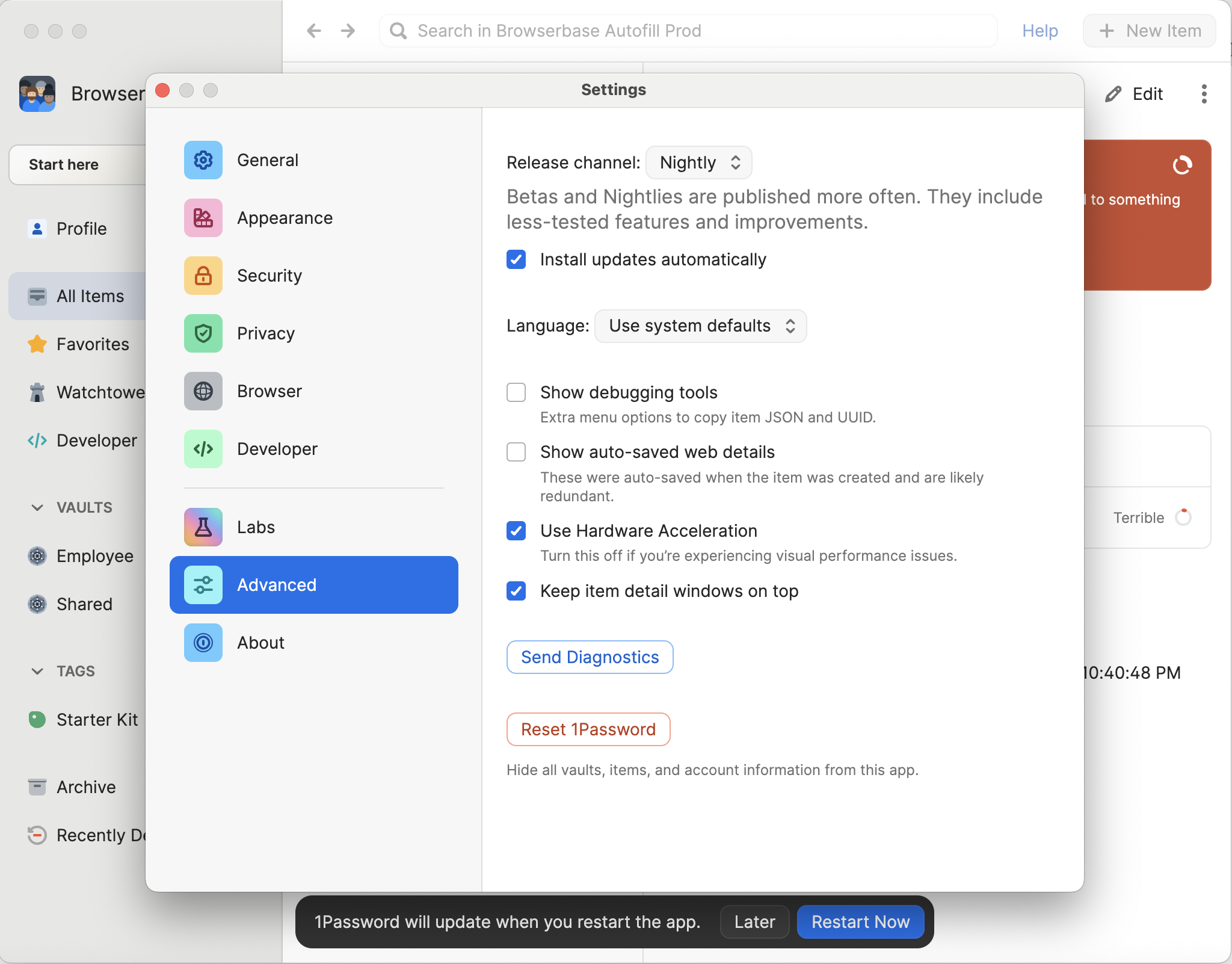Open the About 1Password icon
1232x964 pixels.
(203, 643)
